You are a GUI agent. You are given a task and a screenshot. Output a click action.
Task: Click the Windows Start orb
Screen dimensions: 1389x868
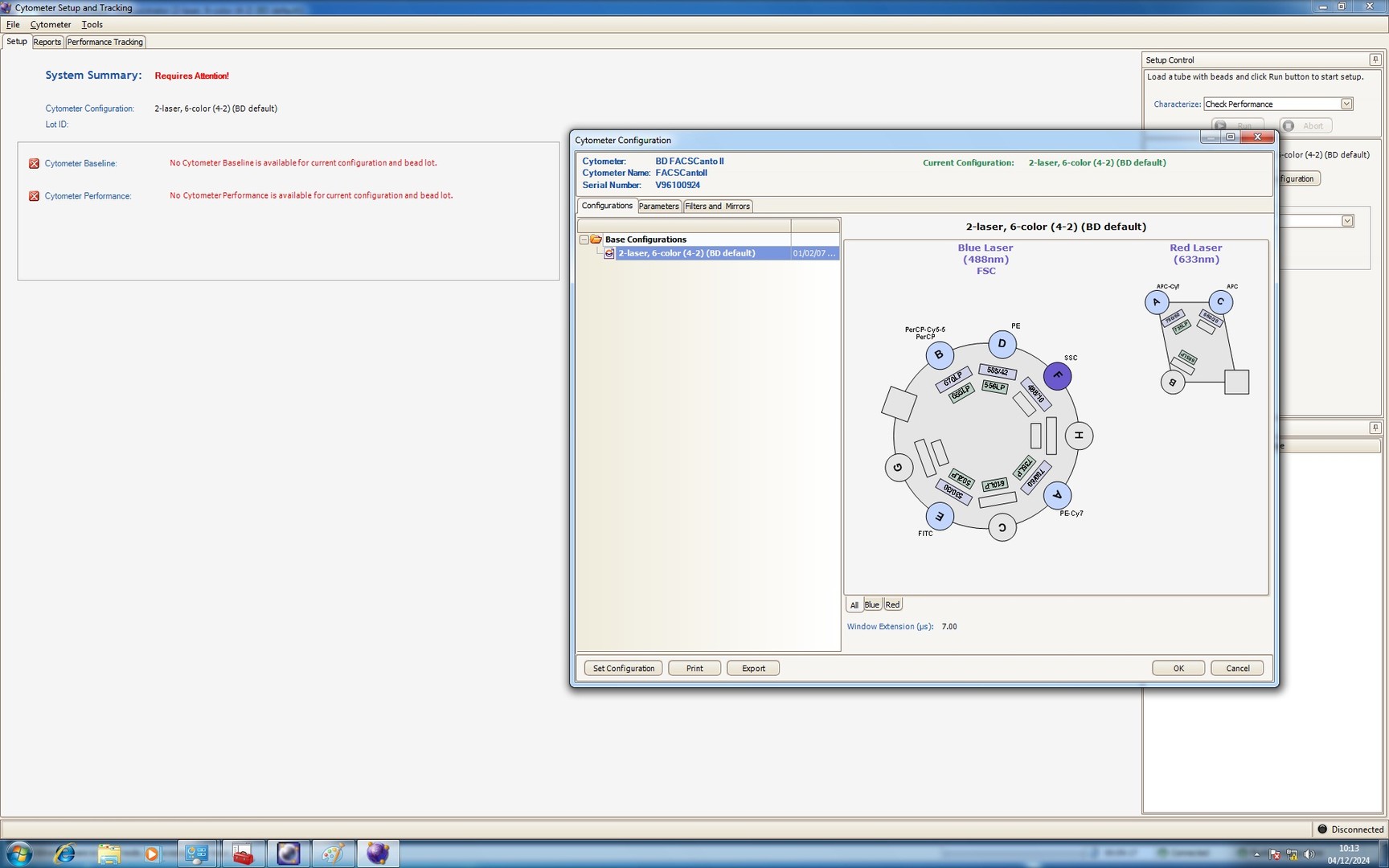pos(18,854)
